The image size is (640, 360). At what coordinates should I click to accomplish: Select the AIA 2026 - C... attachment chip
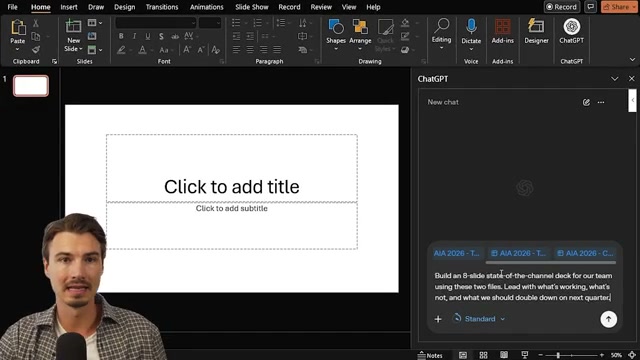click(585, 253)
